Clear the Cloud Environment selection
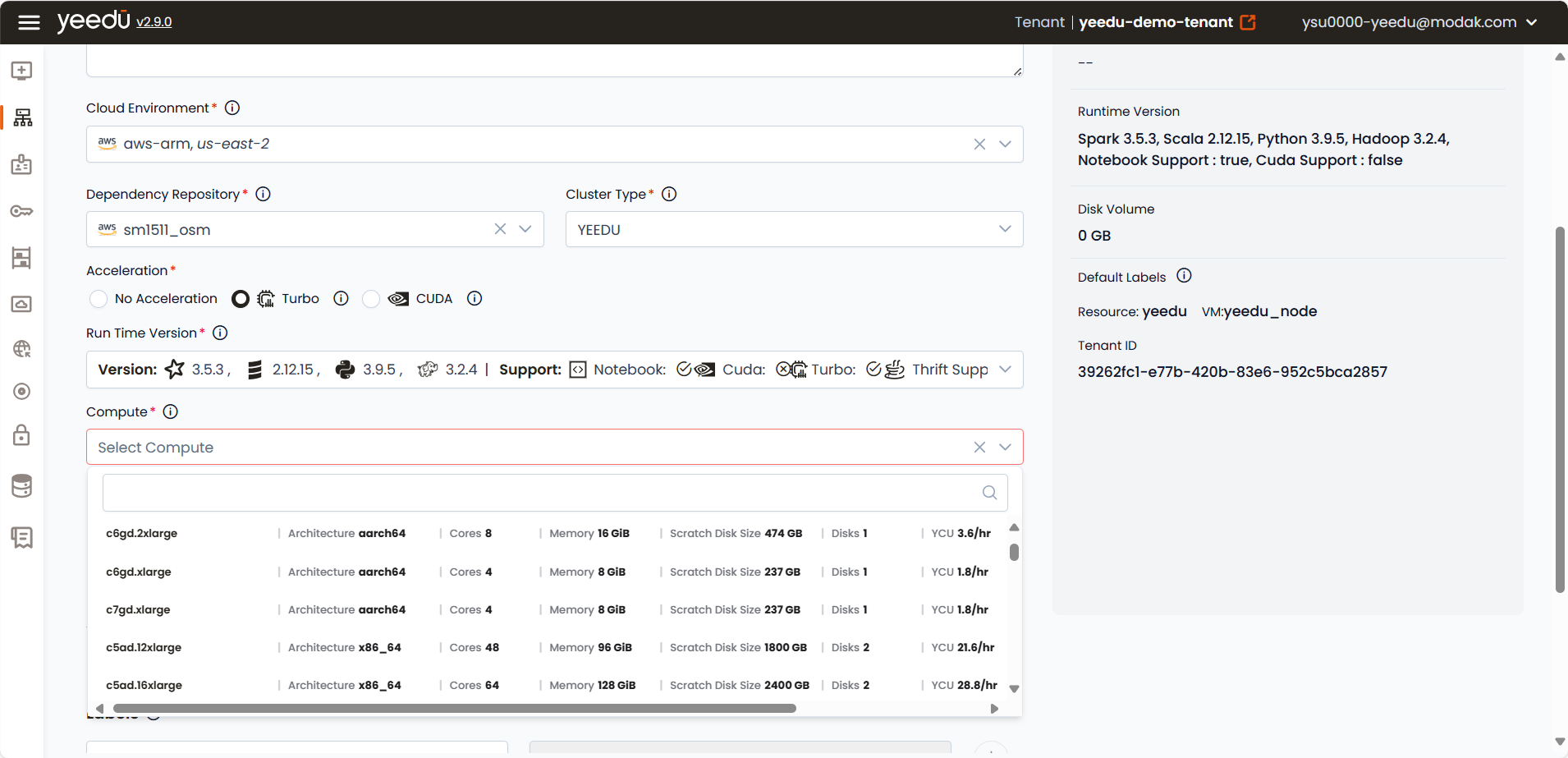Image resolution: width=1568 pixels, height=758 pixels. tap(979, 145)
